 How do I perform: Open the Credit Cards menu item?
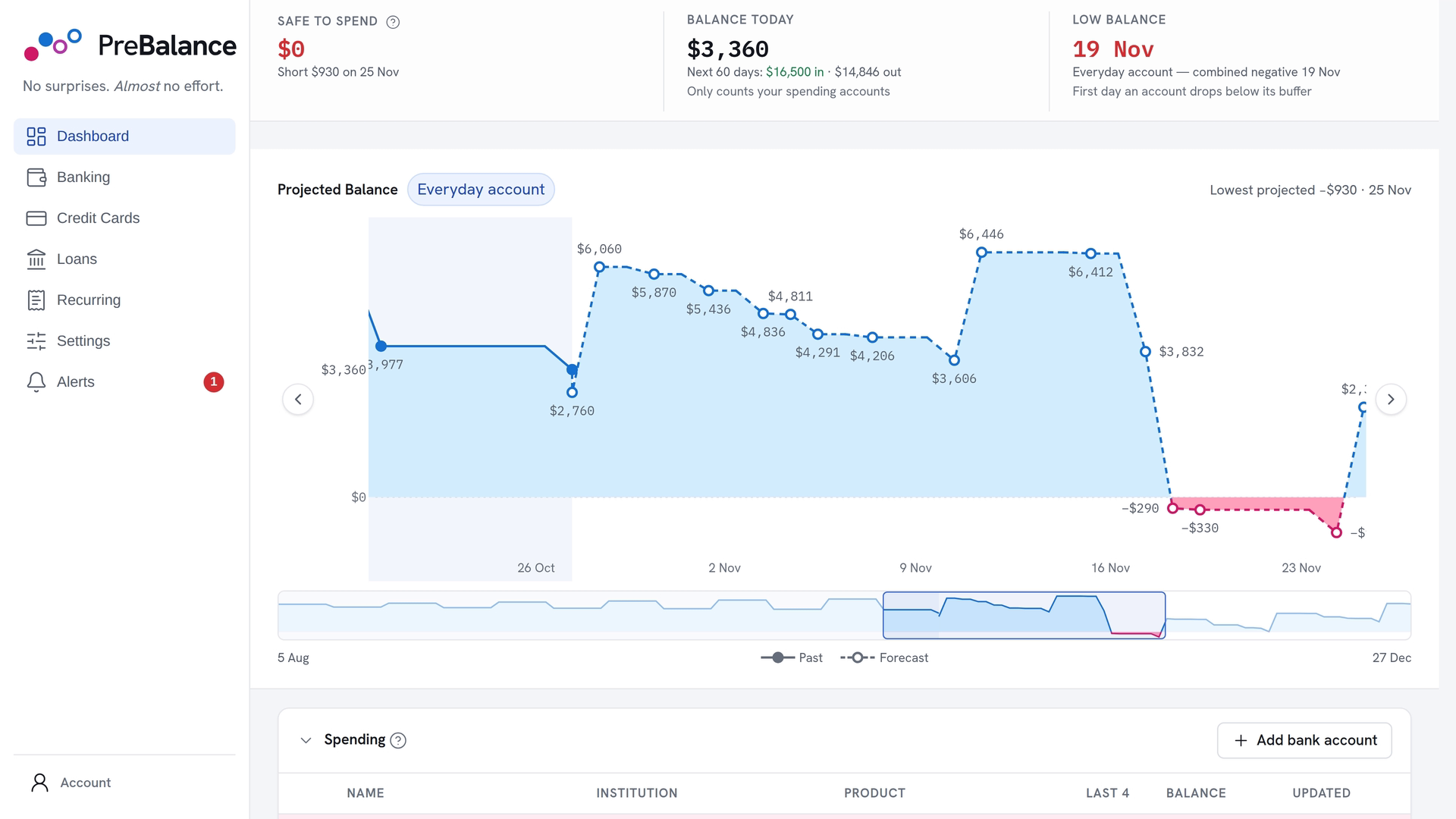point(124,218)
